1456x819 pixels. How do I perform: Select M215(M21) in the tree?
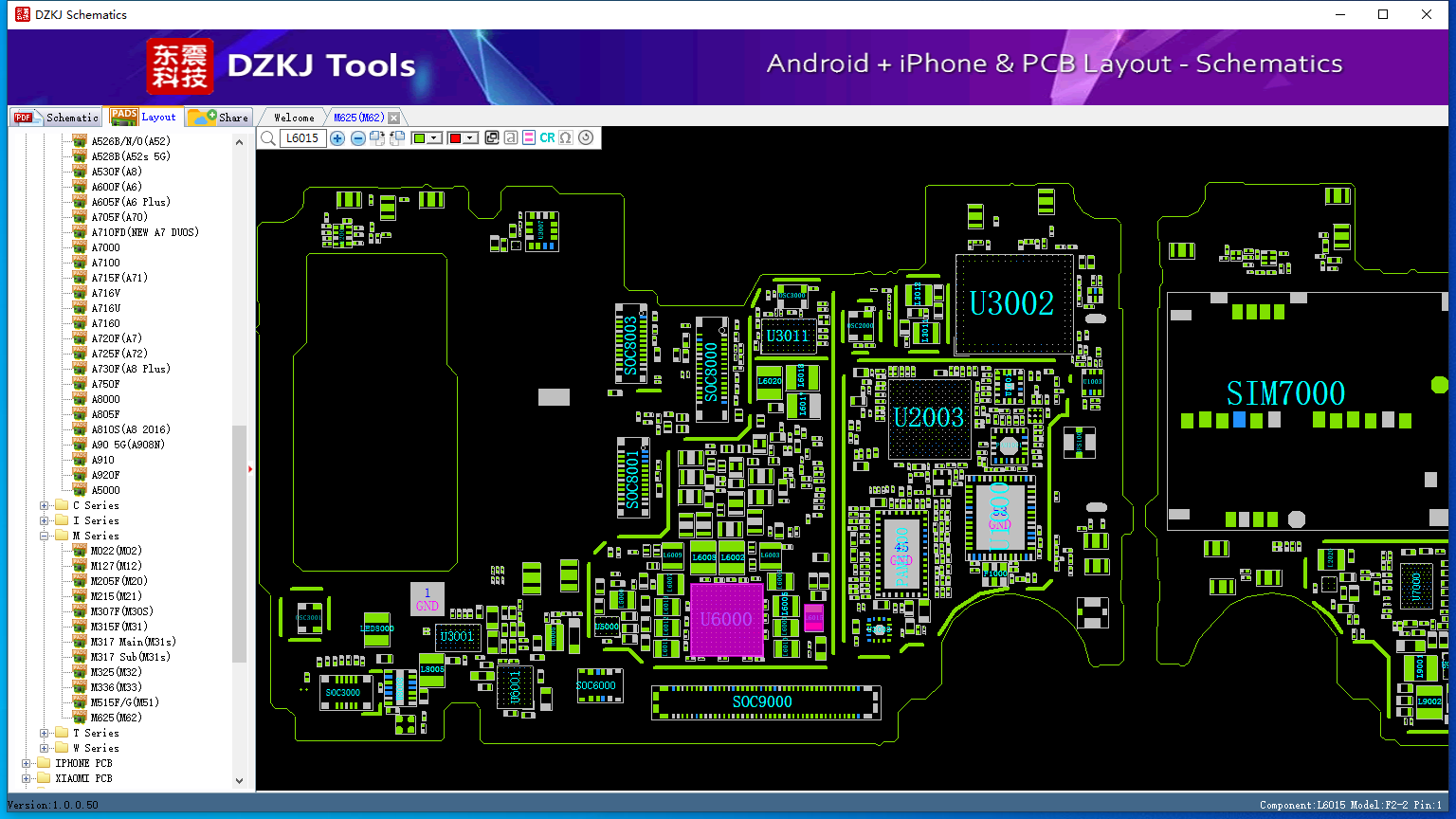click(116, 596)
